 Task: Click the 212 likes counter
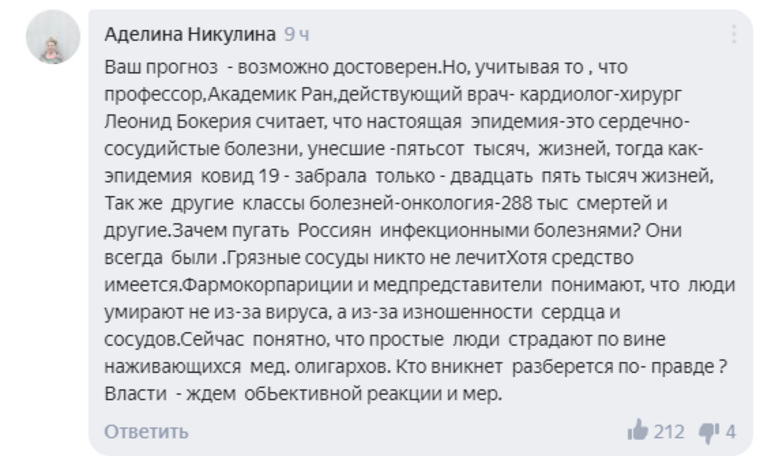pos(668,431)
